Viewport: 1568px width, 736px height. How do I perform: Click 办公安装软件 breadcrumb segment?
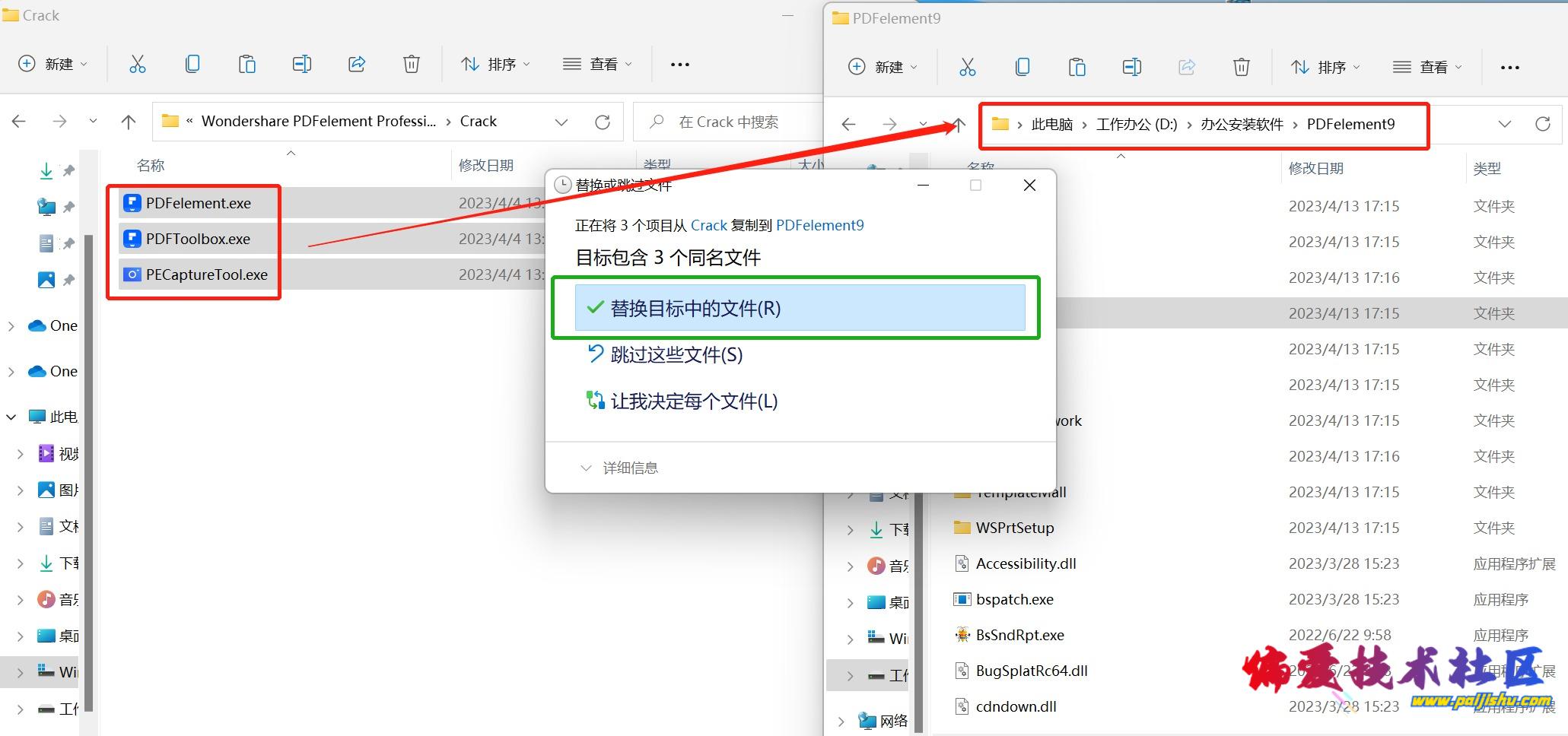1242,124
